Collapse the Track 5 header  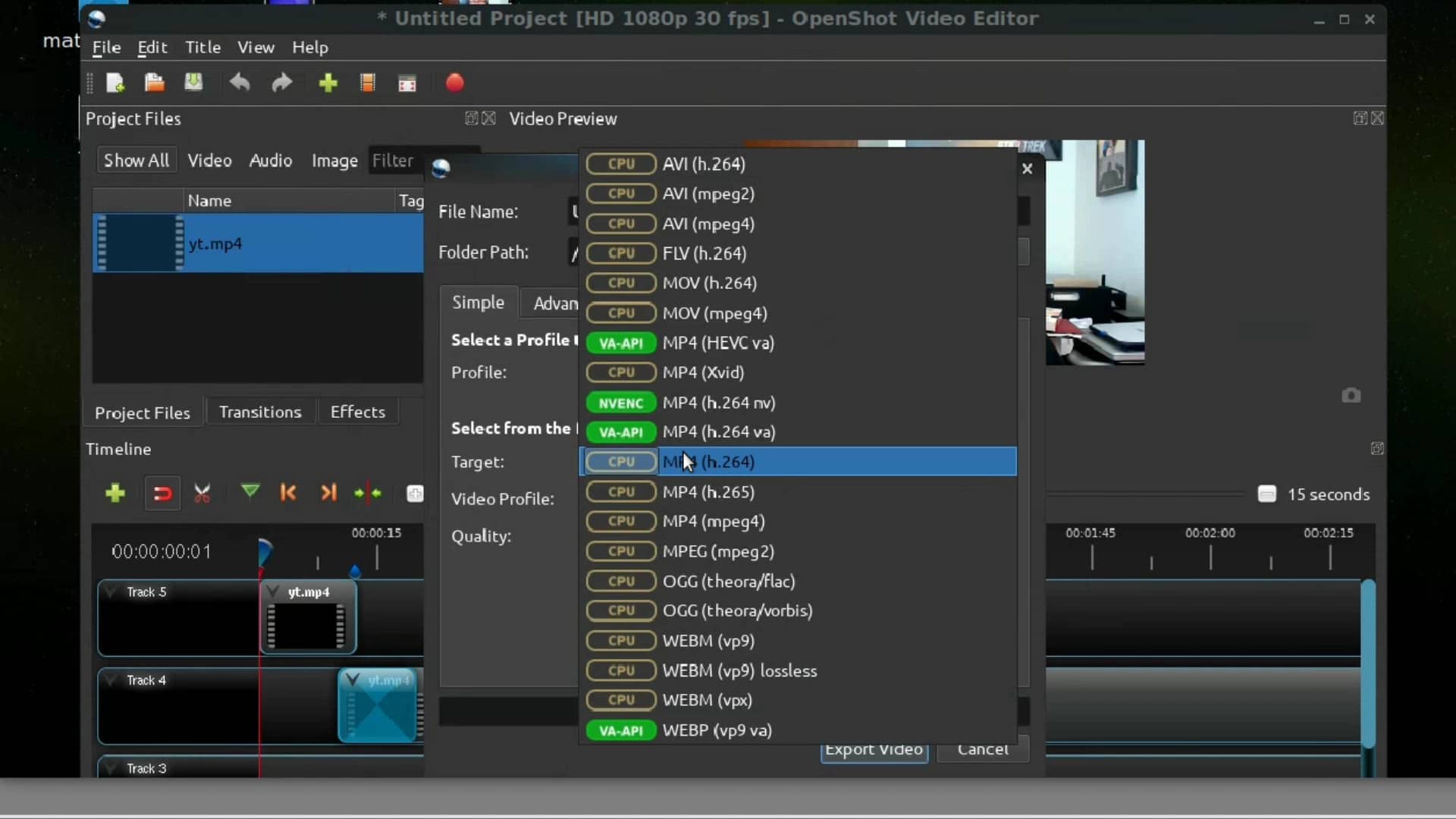pos(111,592)
